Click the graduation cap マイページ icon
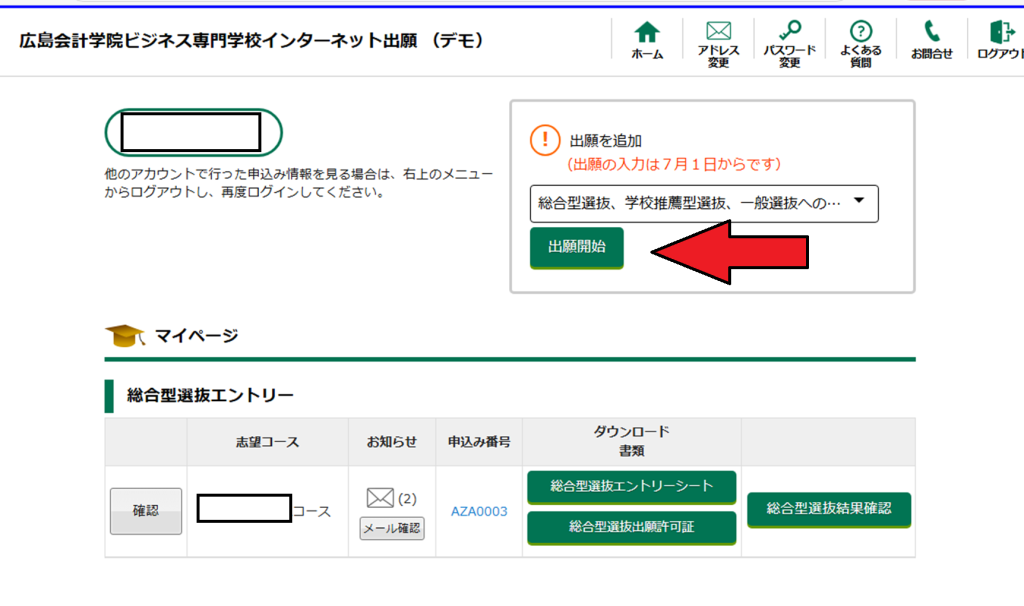Screen dimensions: 1024x606 124,336
